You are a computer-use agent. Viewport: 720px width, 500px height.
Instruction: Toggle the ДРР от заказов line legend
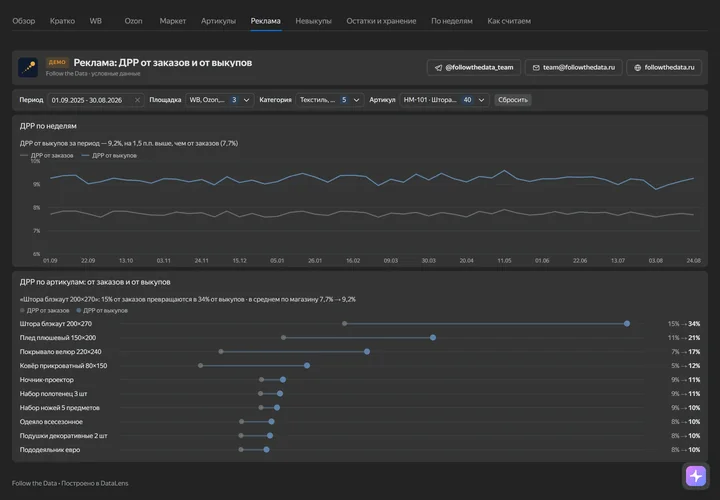coord(46,156)
